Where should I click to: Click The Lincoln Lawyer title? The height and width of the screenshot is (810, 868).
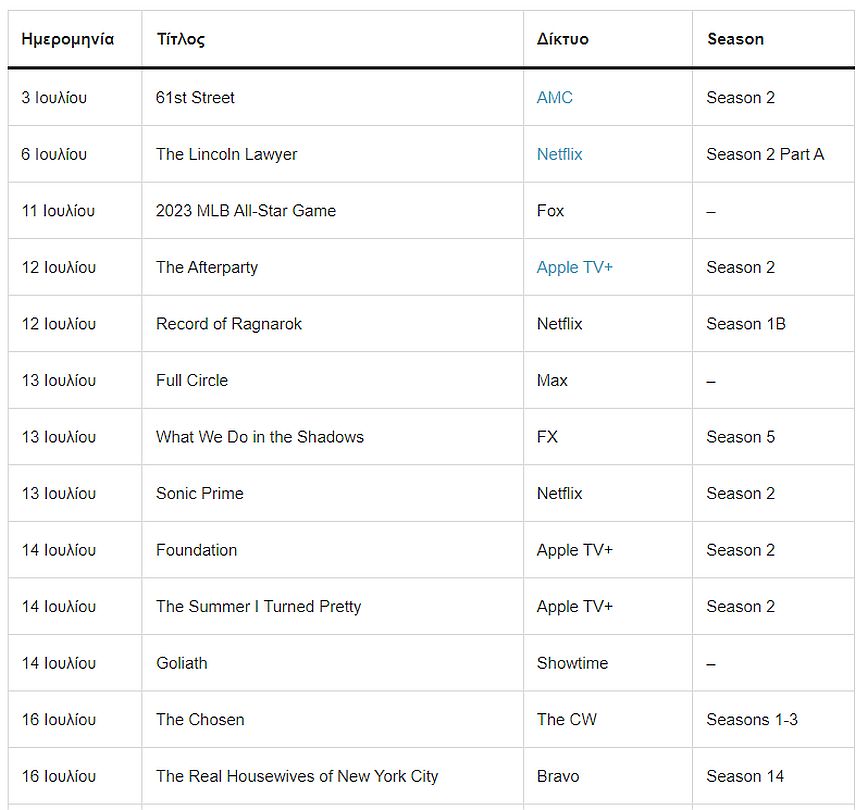[226, 154]
